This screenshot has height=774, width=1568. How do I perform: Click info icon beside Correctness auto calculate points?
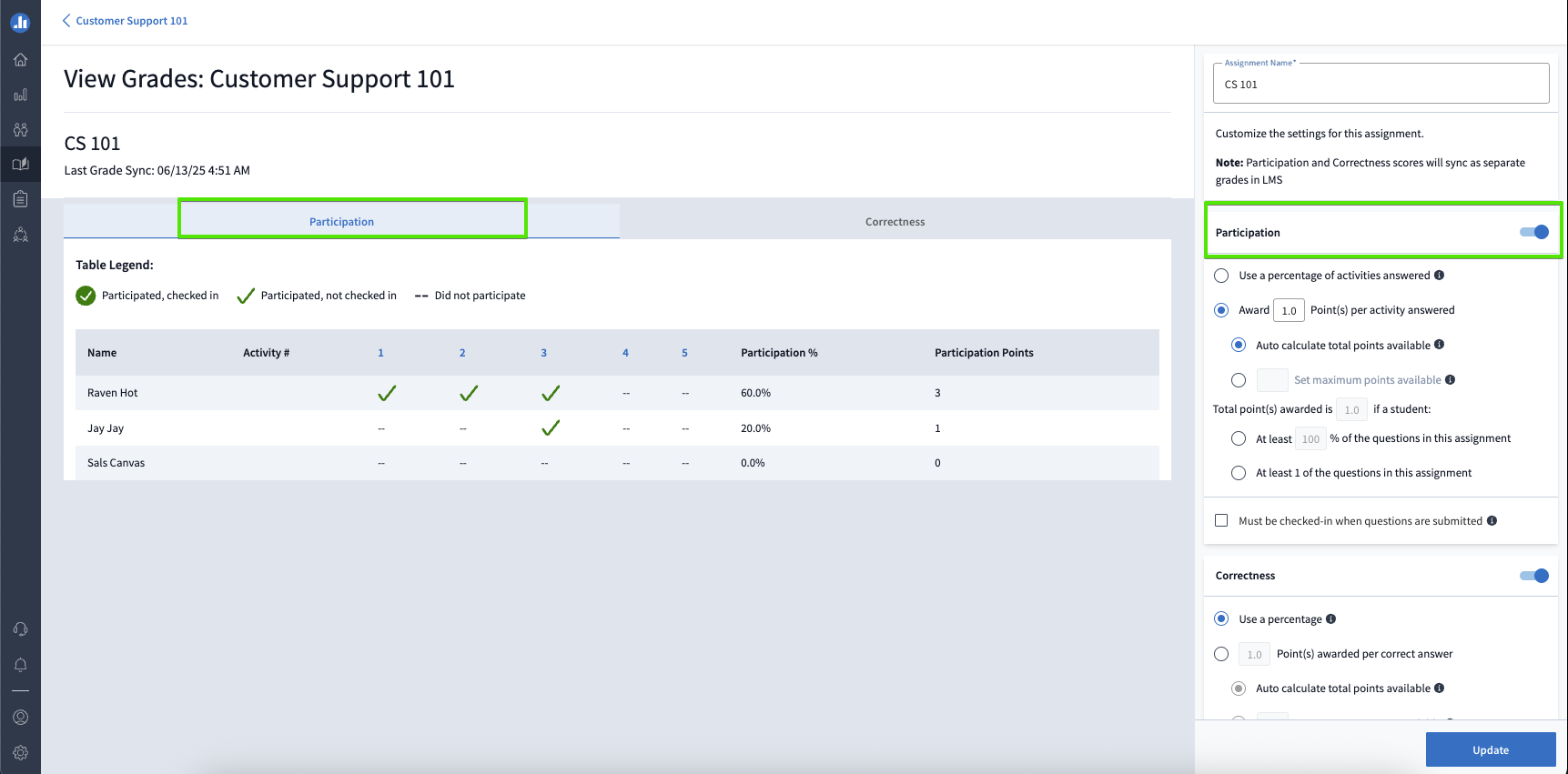click(1439, 689)
